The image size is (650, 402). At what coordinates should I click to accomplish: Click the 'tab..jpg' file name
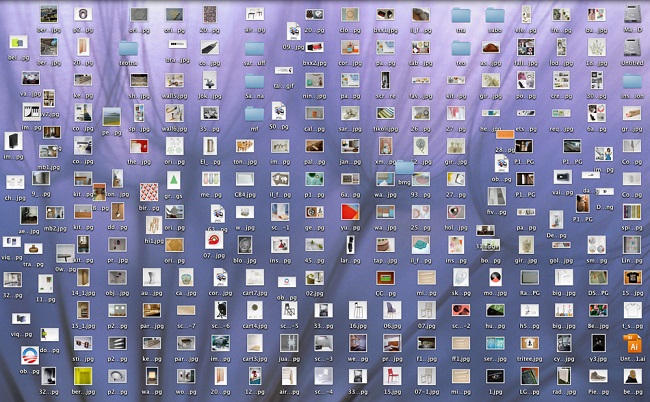point(421,63)
